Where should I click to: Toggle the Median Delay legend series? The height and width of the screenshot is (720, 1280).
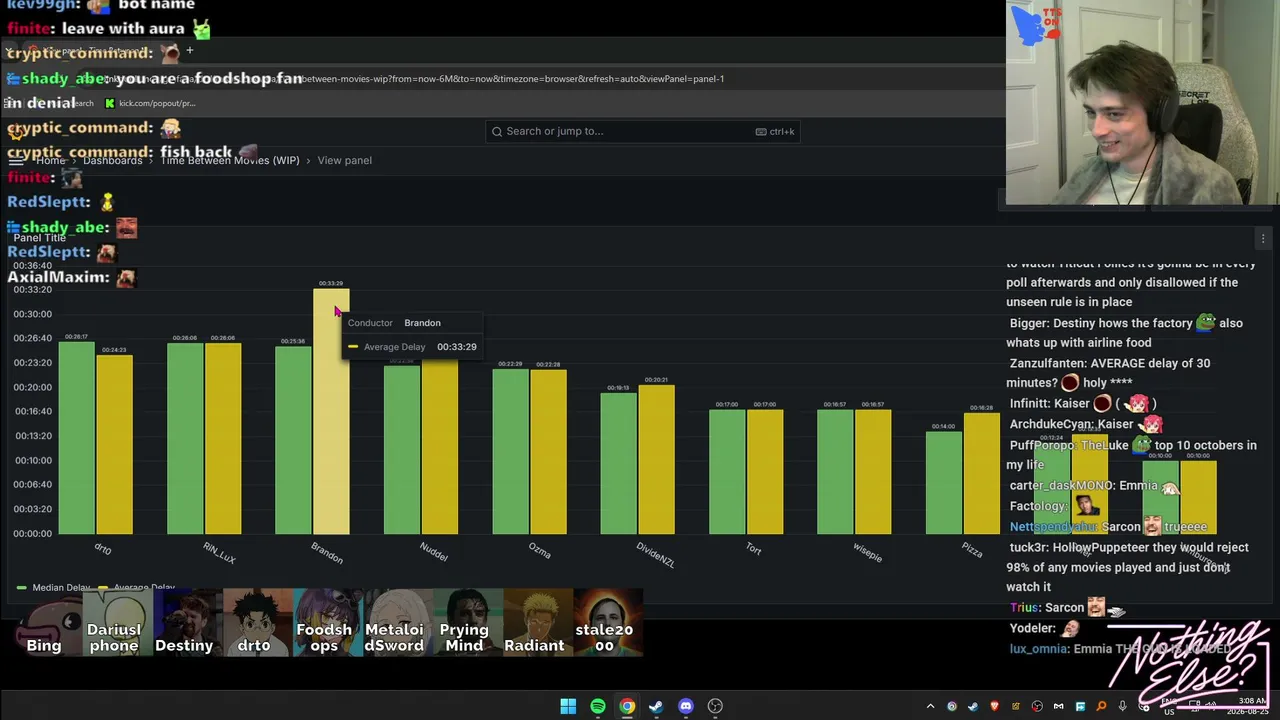(x=54, y=588)
